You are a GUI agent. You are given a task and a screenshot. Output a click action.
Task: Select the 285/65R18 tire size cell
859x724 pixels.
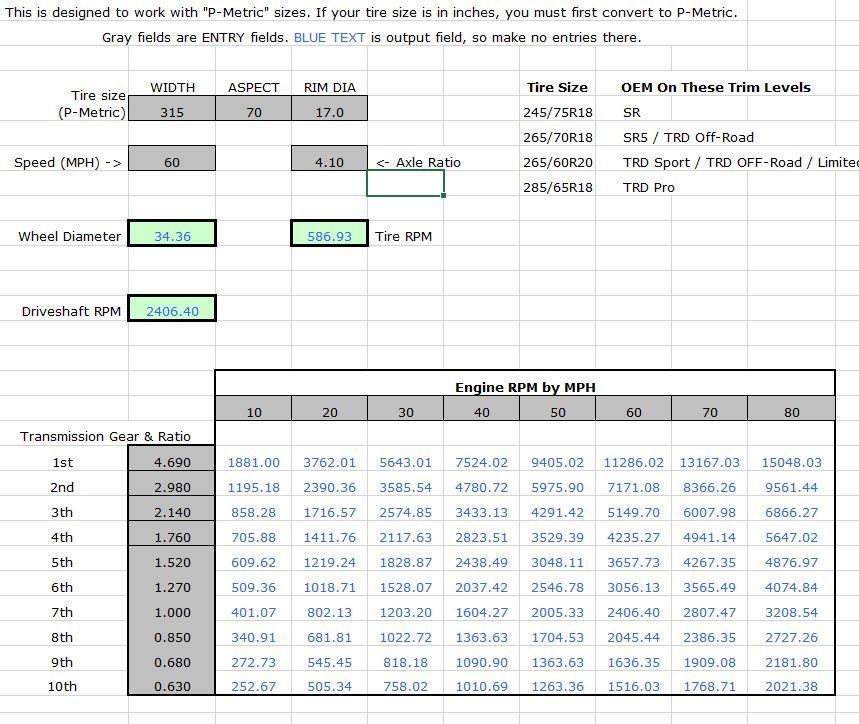(x=557, y=187)
